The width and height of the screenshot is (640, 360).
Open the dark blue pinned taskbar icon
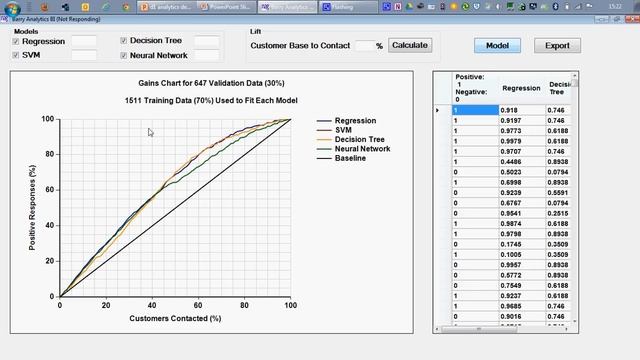point(65,7)
